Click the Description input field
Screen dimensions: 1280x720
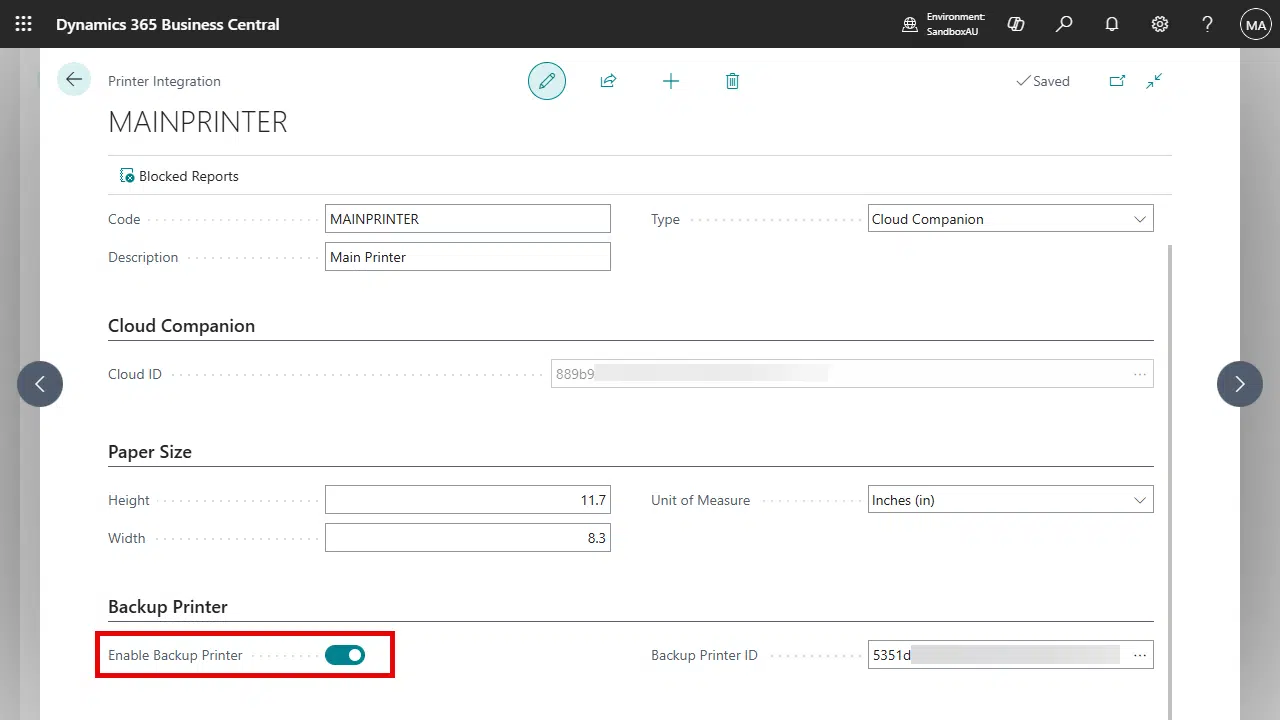[467, 257]
